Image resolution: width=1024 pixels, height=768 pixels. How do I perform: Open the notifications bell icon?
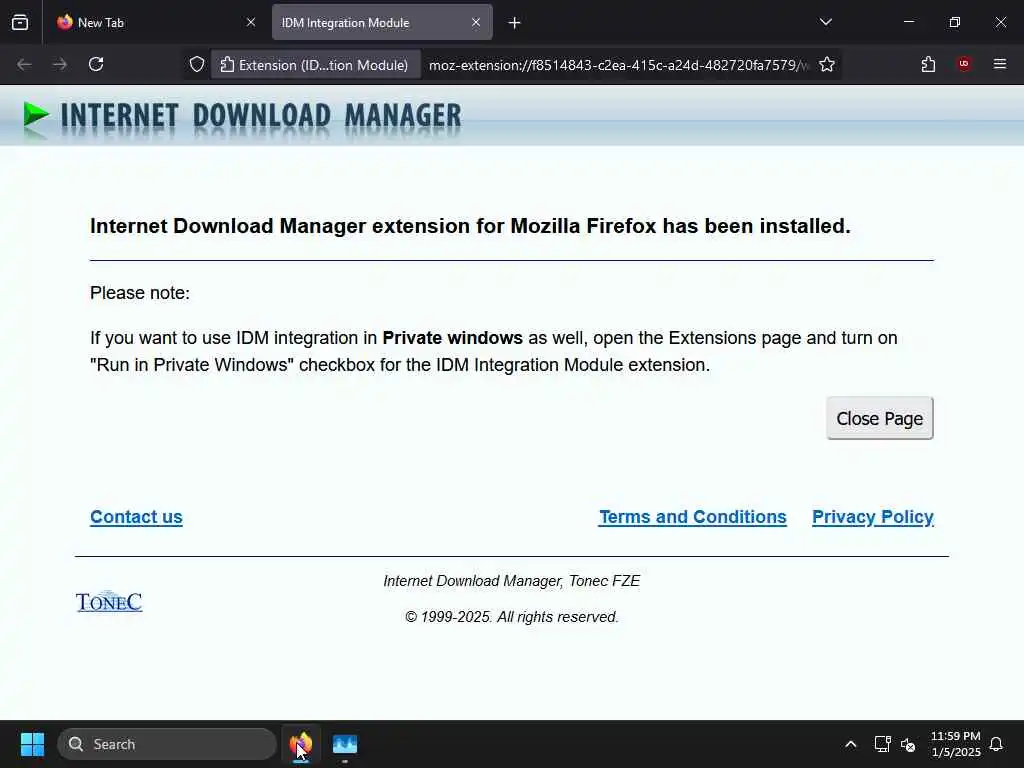click(x=997, y=744)
